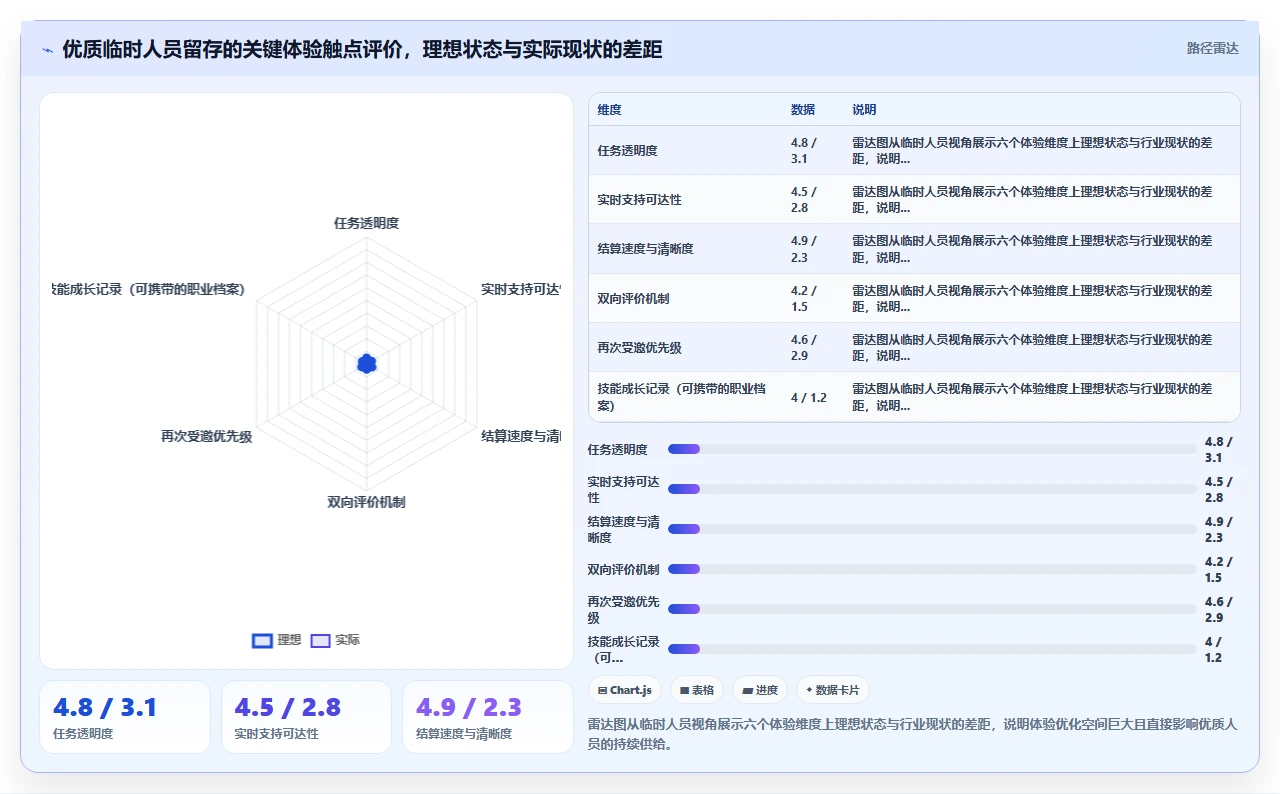Click the 4.8 / 3.1 value in table
Screen dimensions: 1280x794
click(804, 150)
